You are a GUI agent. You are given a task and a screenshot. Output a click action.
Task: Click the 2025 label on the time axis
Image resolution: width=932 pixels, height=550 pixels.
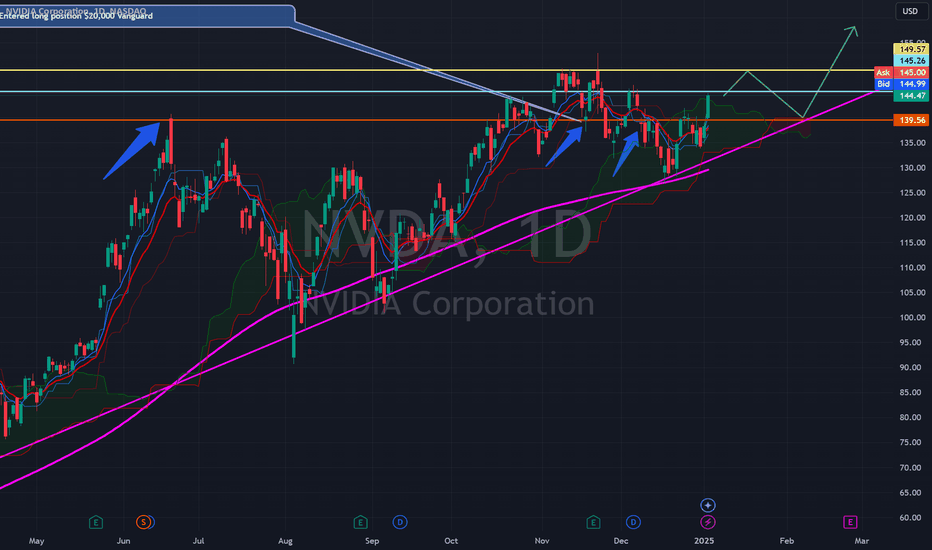coord(704,541)
